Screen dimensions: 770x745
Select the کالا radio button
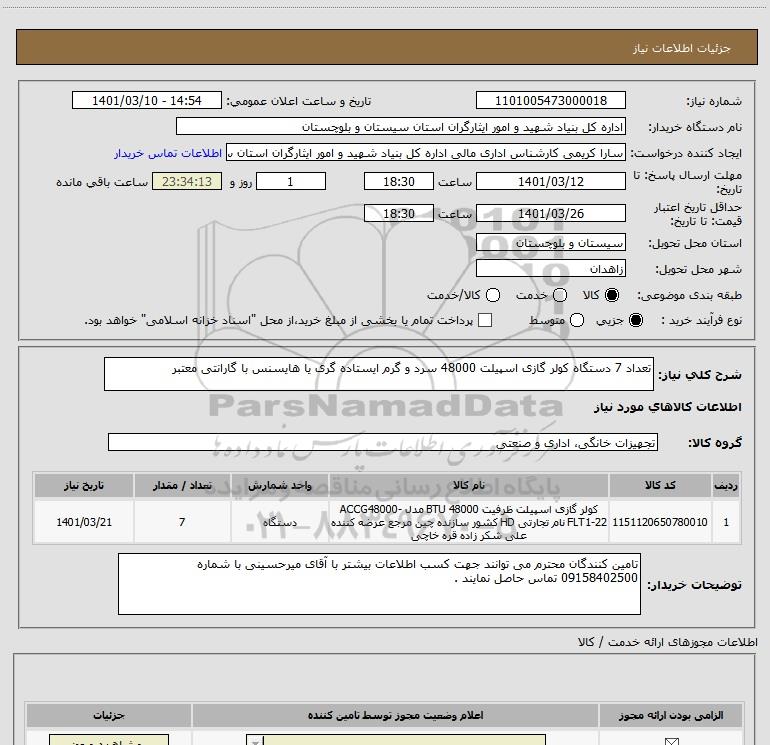click(x=612, y=295)
